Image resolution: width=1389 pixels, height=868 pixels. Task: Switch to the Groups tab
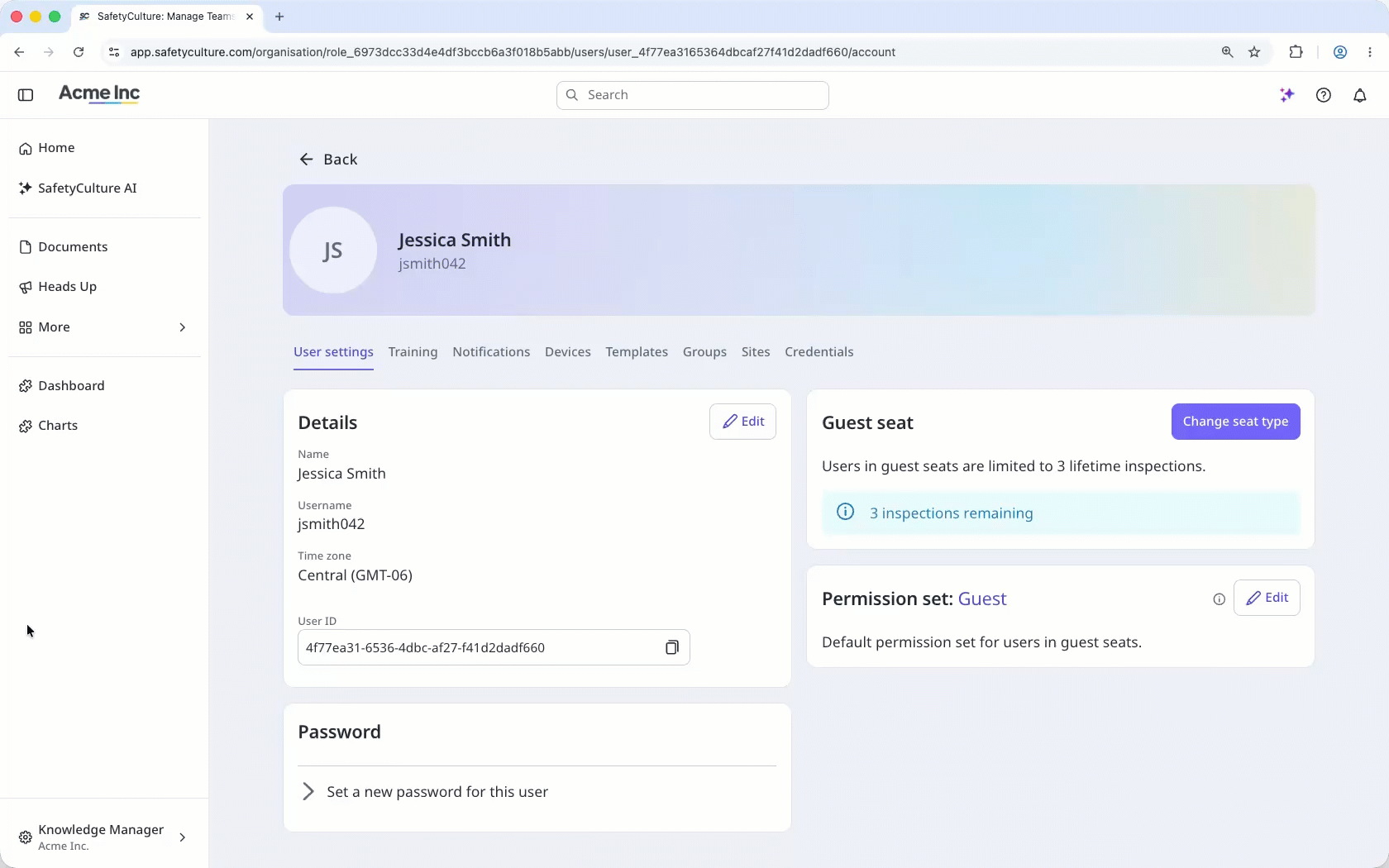coord(704,352)
